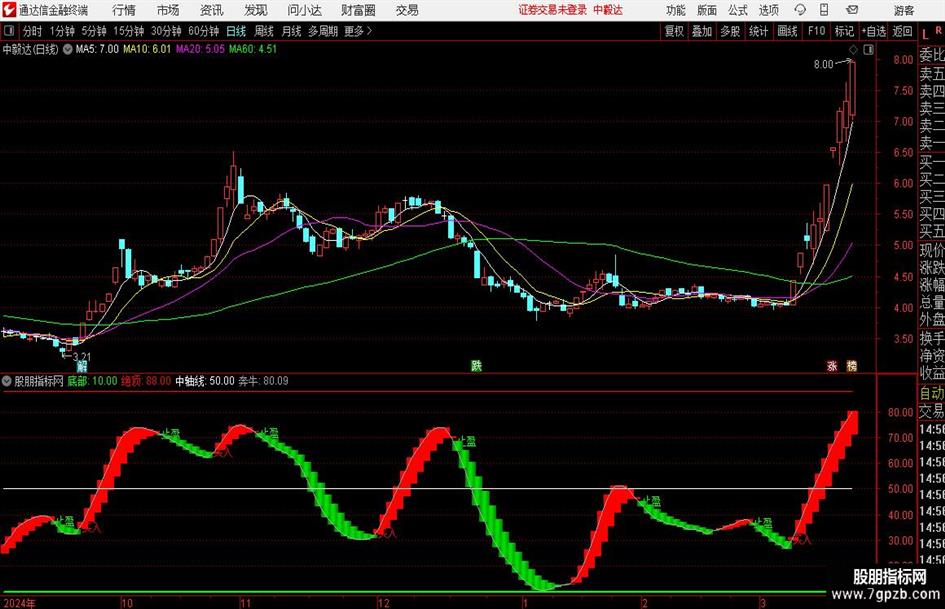
Task: Open the 发现 menu
Action: coord(256,10)
